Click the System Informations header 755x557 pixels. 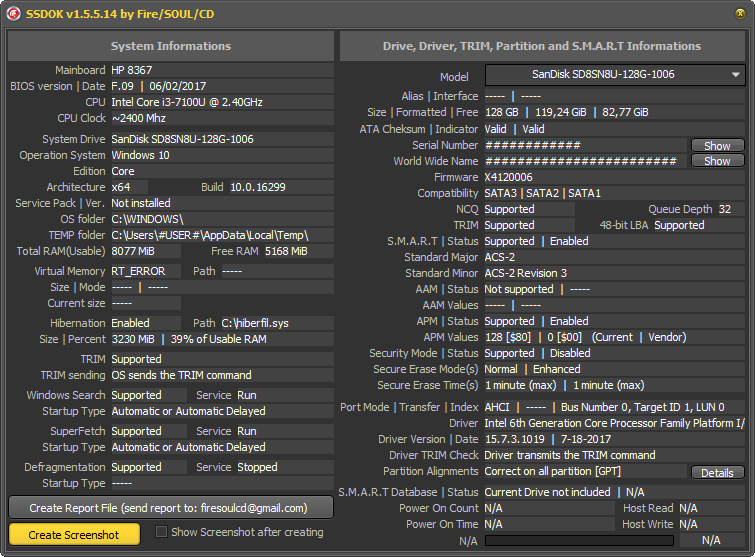pos(171,46)
